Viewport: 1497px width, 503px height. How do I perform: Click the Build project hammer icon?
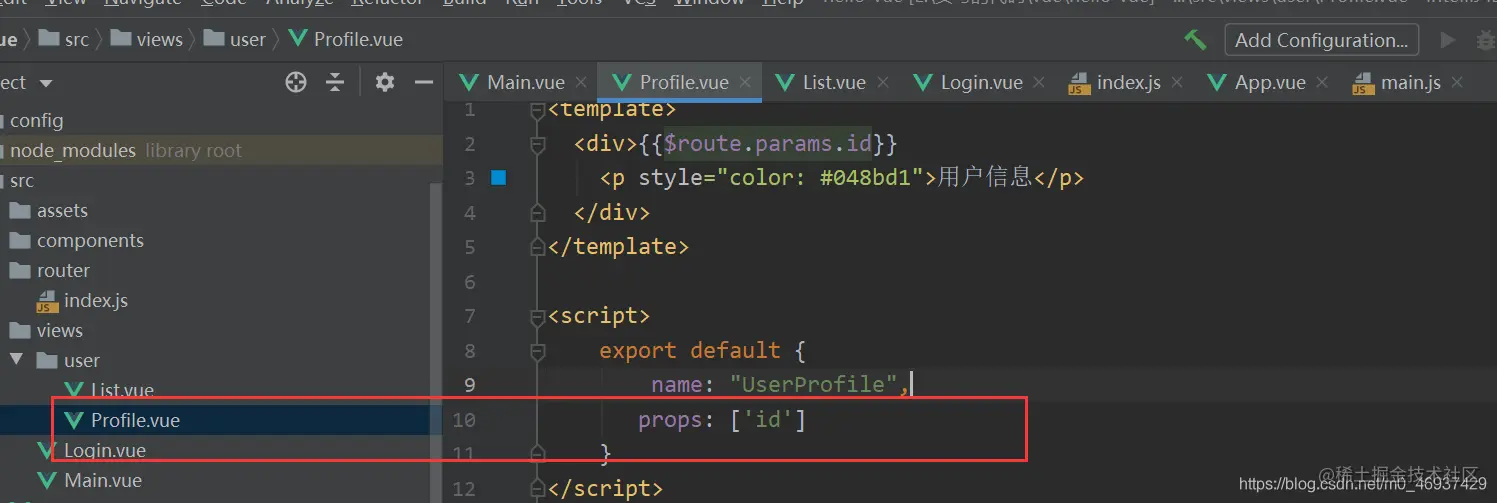point(1195,40)
